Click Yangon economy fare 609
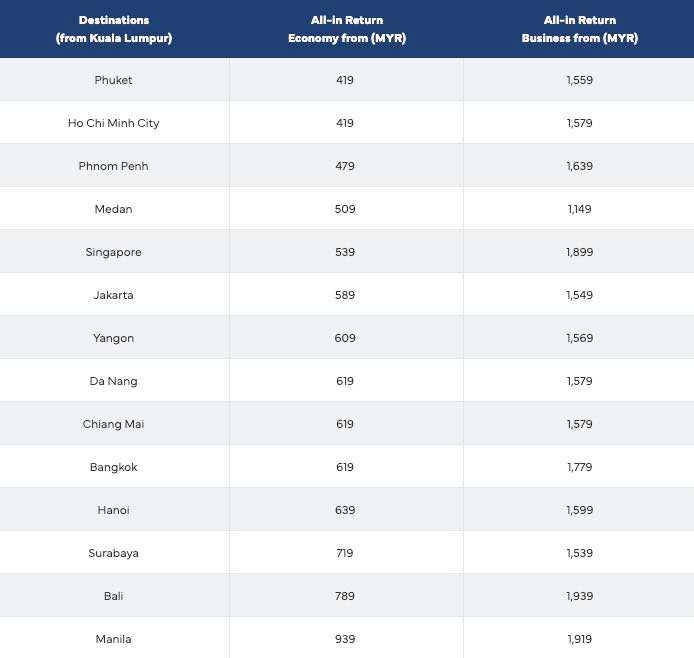 click(x=345, y=338)
